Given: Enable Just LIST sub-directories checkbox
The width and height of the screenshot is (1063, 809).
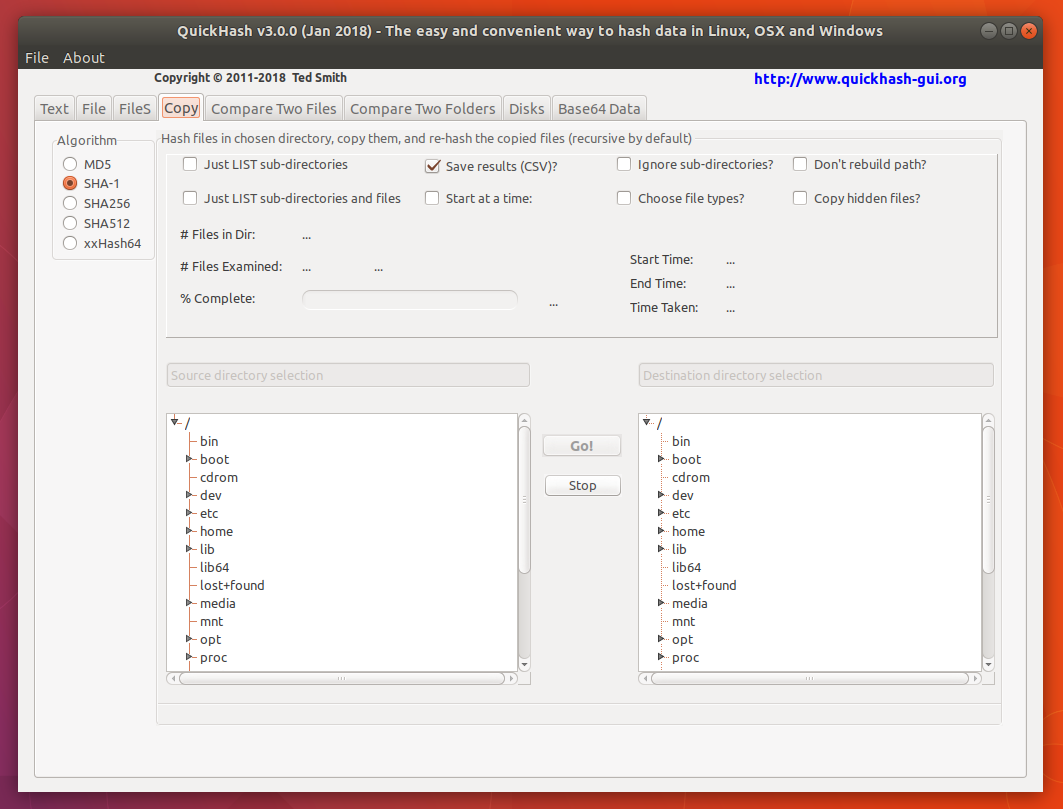Looking at the screenshot, I should tap(190, 164).
